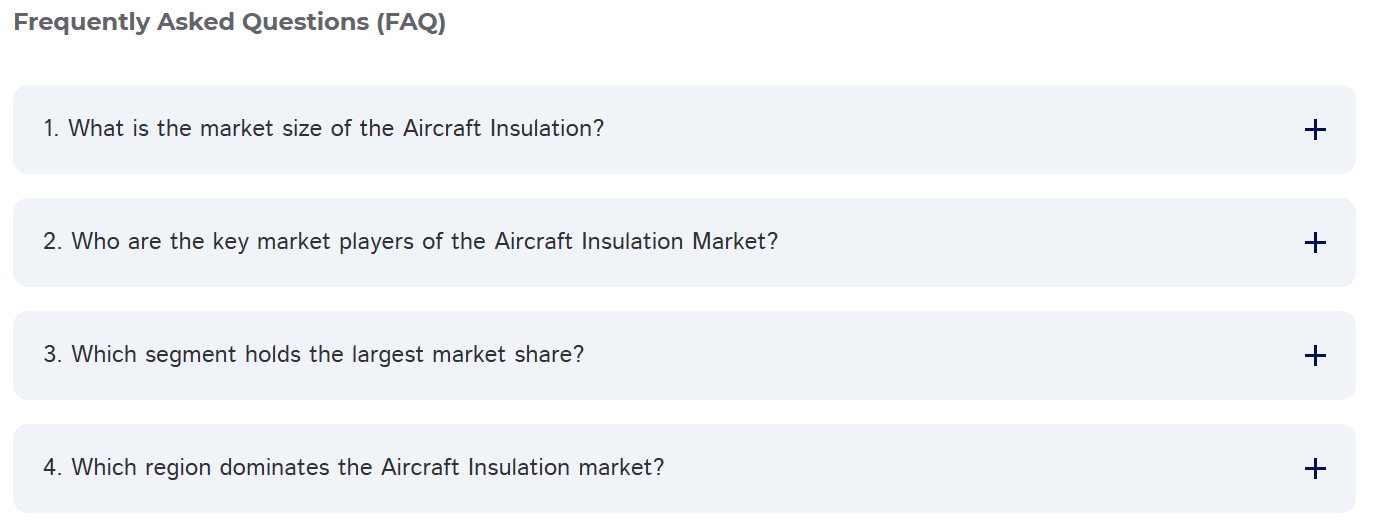1375x532 pixels.
Task: Click the number '4.' label in fourth FAQ
Action: 52,468
